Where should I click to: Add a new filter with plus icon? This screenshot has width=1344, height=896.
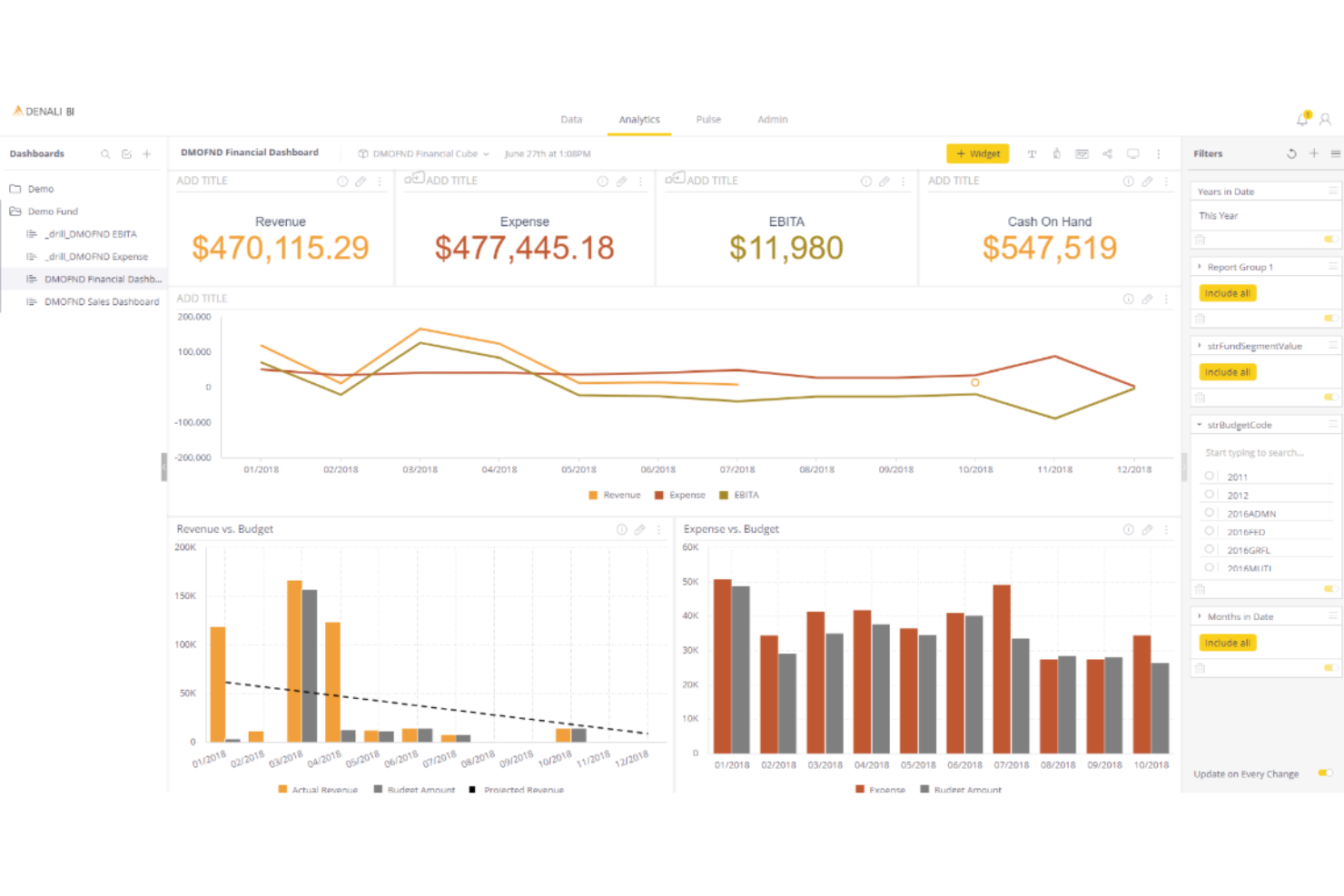(x=1314, y=153)
